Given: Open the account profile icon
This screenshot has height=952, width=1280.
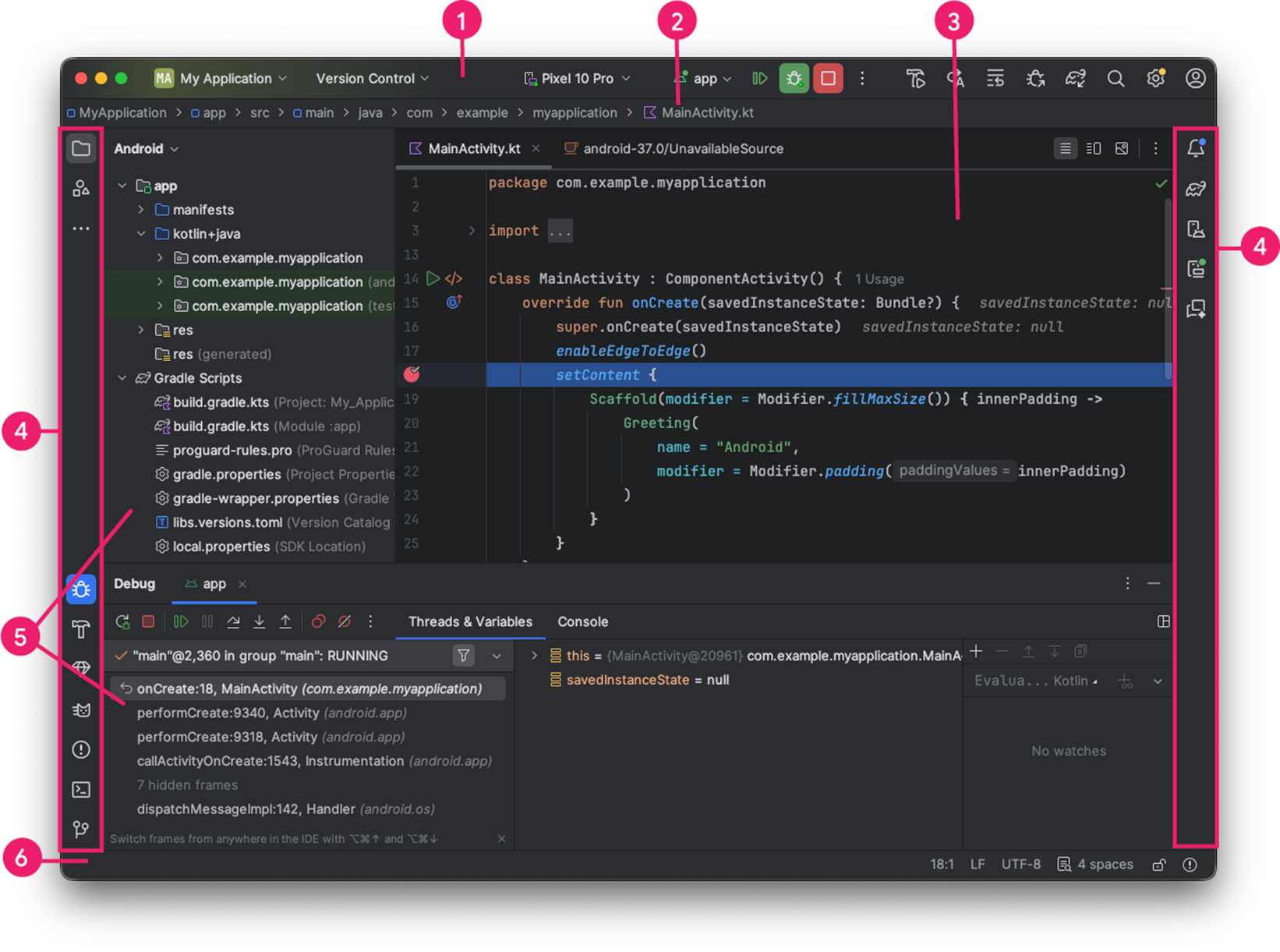Looking at the screenshot, I should coord(1196,78).
